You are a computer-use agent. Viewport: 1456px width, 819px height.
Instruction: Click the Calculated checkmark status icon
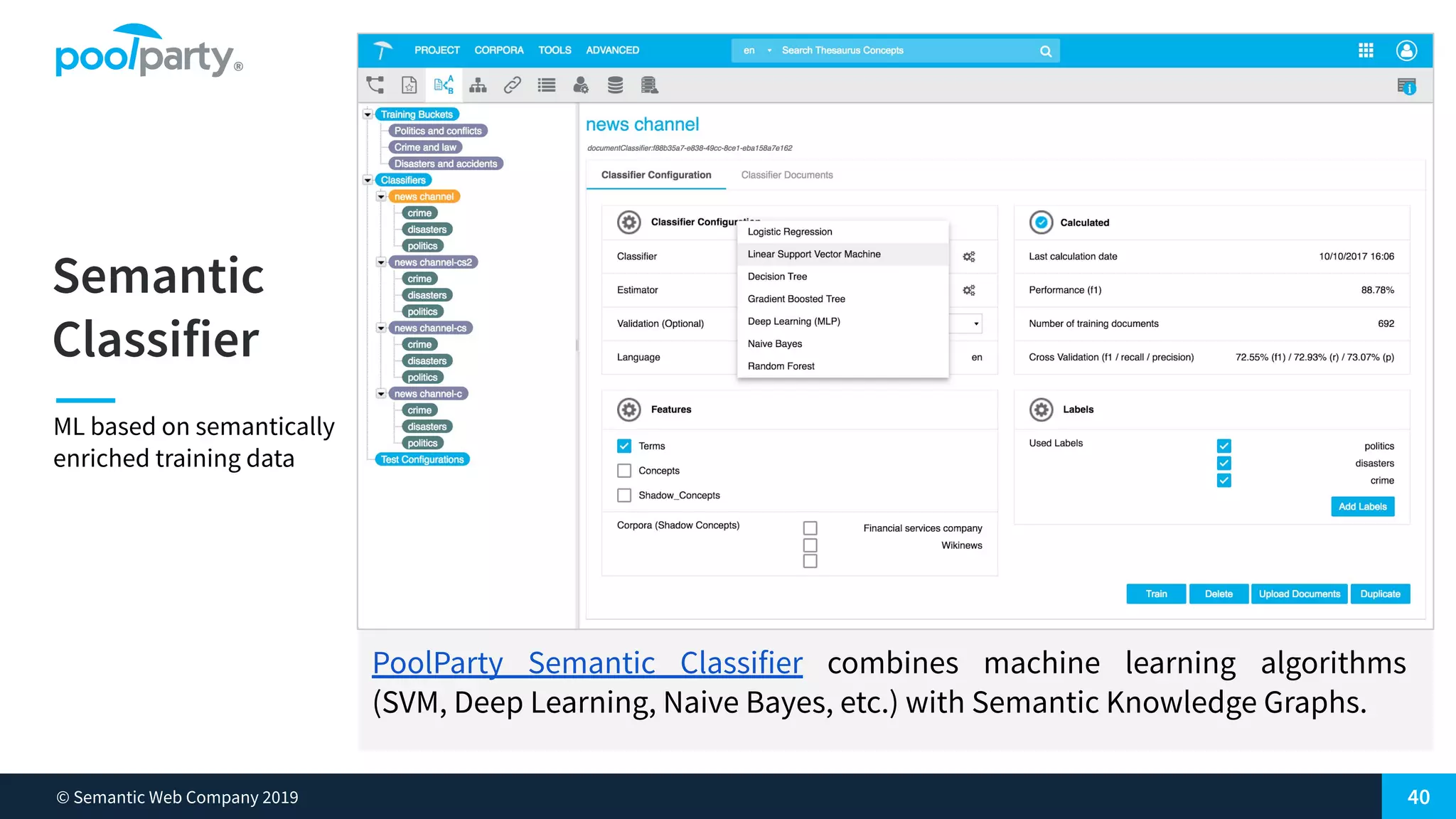click(x=1041, y=223)
